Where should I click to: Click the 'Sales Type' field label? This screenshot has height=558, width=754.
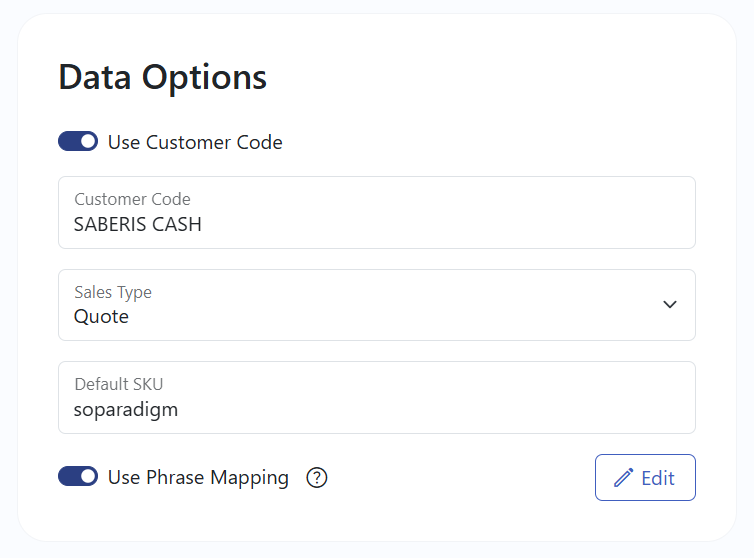(x=113, y=292)
